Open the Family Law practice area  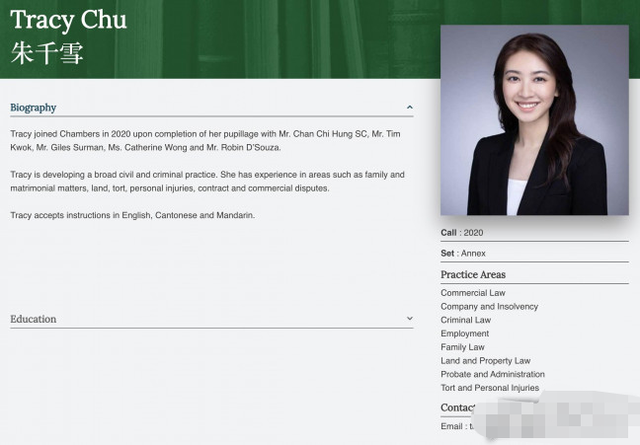point(462,347)
